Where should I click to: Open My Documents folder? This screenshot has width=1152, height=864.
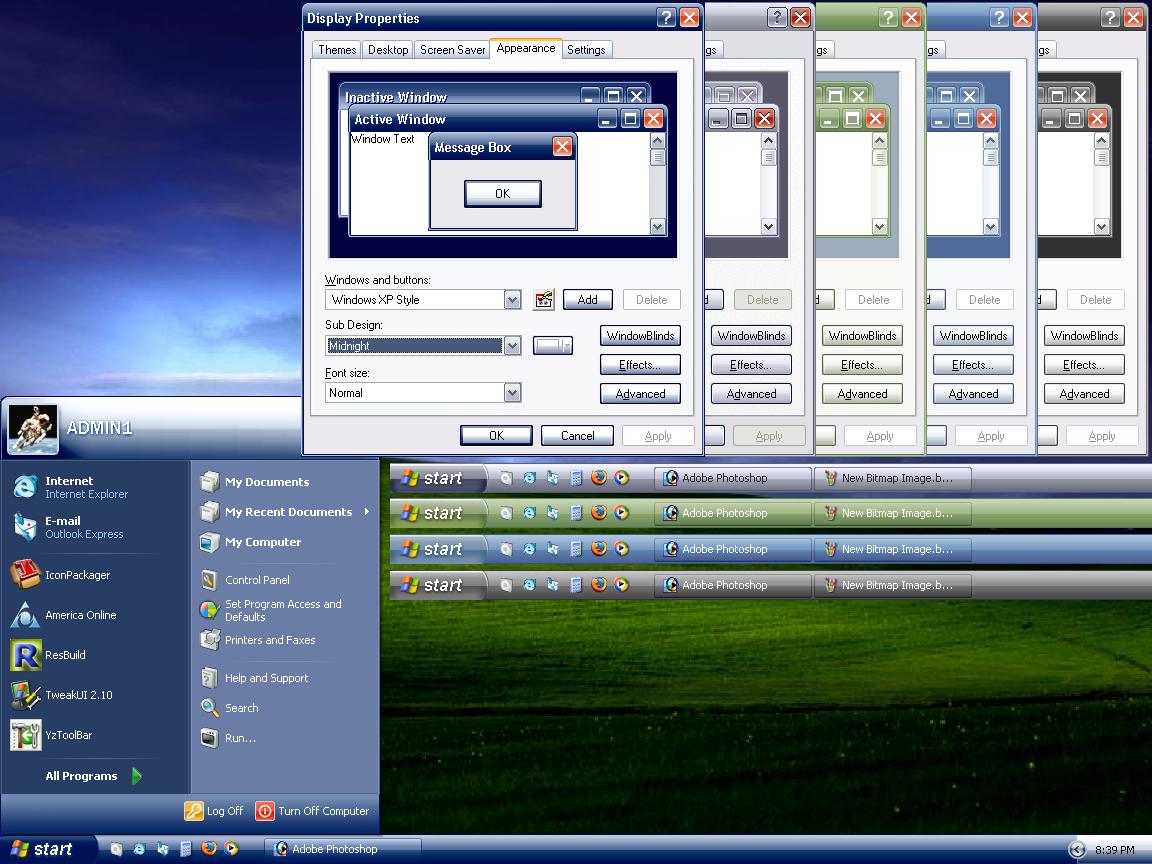pyautogui.click(x=255, y=482)
